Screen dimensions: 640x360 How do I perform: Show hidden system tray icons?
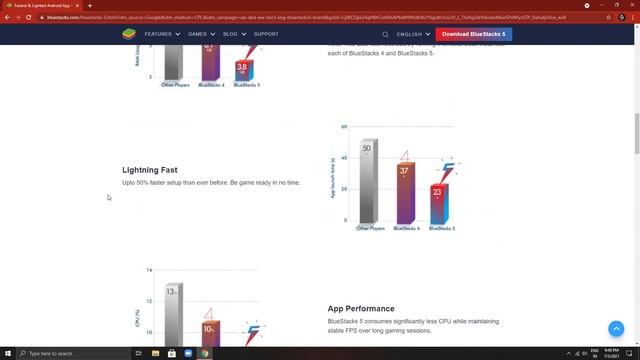pos(569,353)
